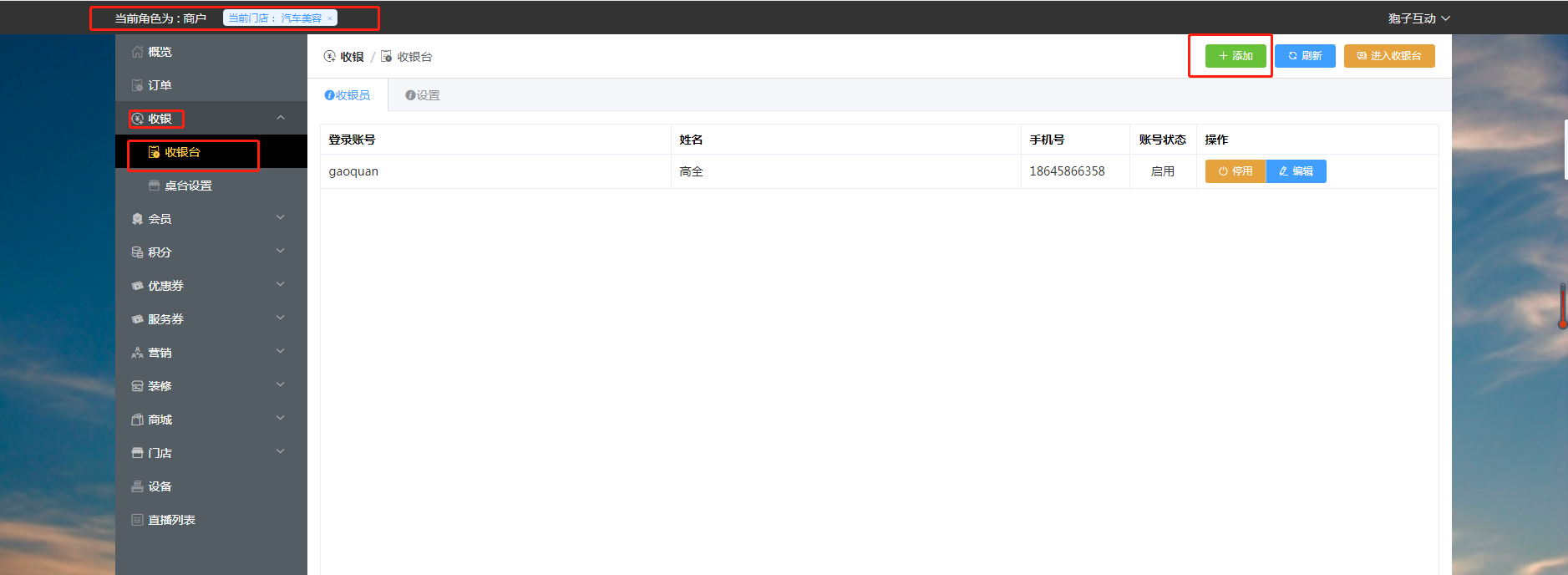Click the 账号状态 column header
Screen dimensions: 1568x575
click(1163, 140)
